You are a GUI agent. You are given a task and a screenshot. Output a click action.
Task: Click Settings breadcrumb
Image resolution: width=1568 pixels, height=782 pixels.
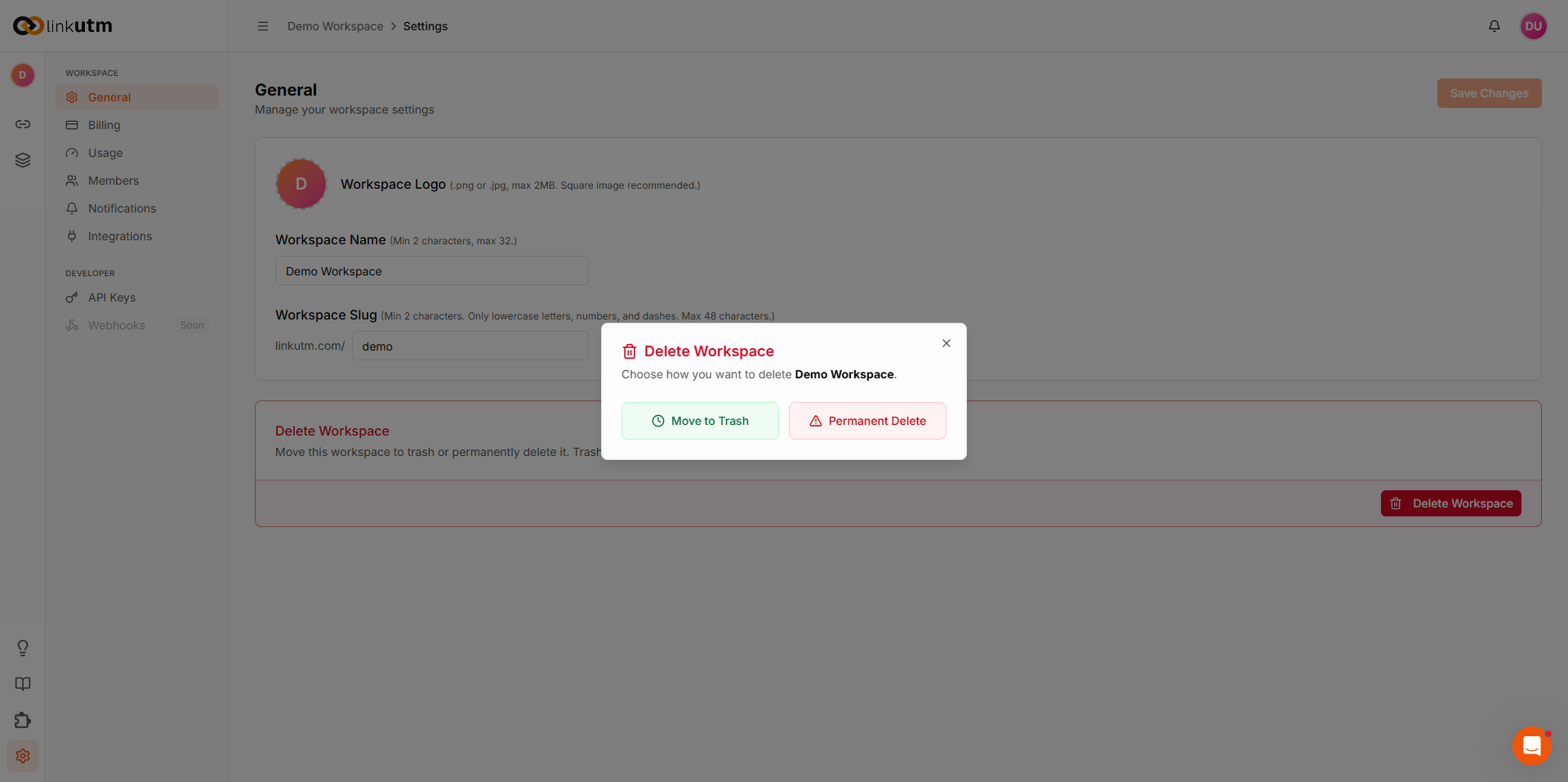[425, 26]
